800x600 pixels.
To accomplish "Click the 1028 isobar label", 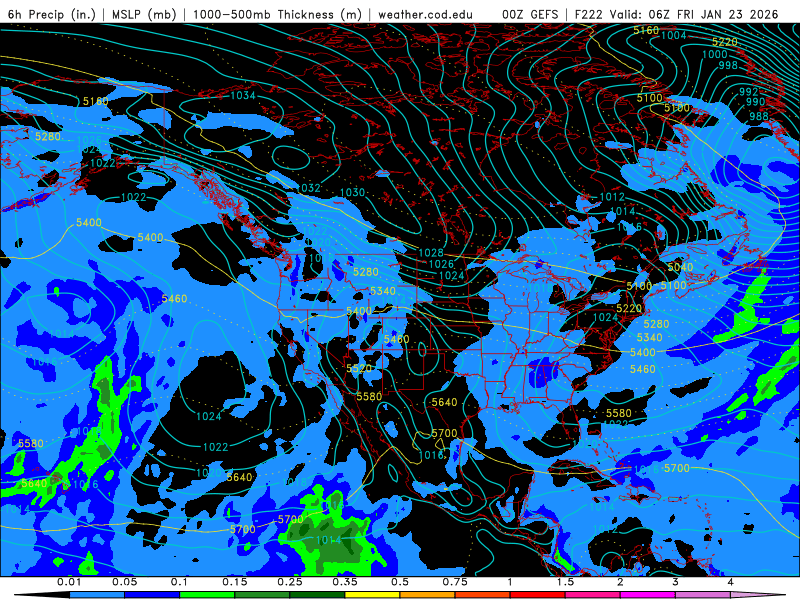I will pos(431,253).
